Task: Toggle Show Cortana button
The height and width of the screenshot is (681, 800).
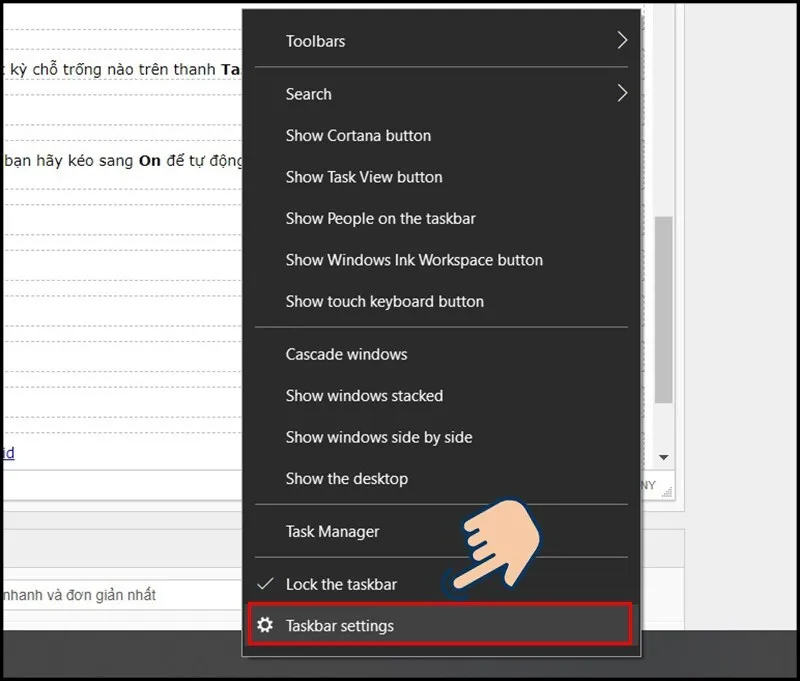Action: pos(440,135)
